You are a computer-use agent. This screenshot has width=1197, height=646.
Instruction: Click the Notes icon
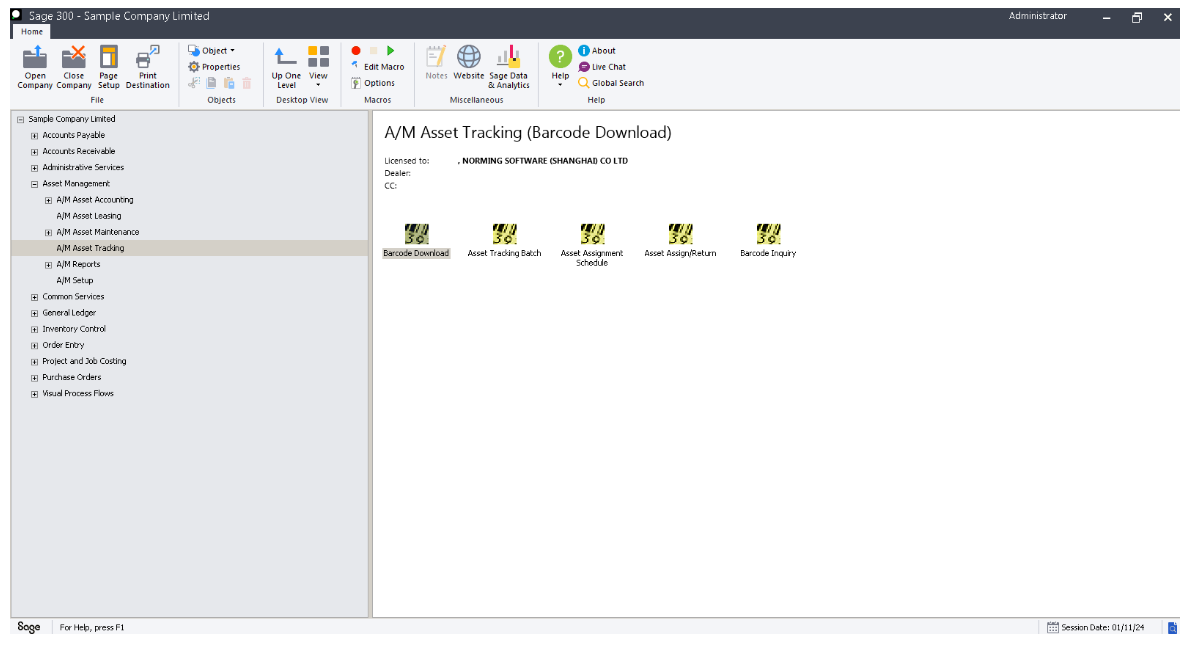[x=436, y=63]
